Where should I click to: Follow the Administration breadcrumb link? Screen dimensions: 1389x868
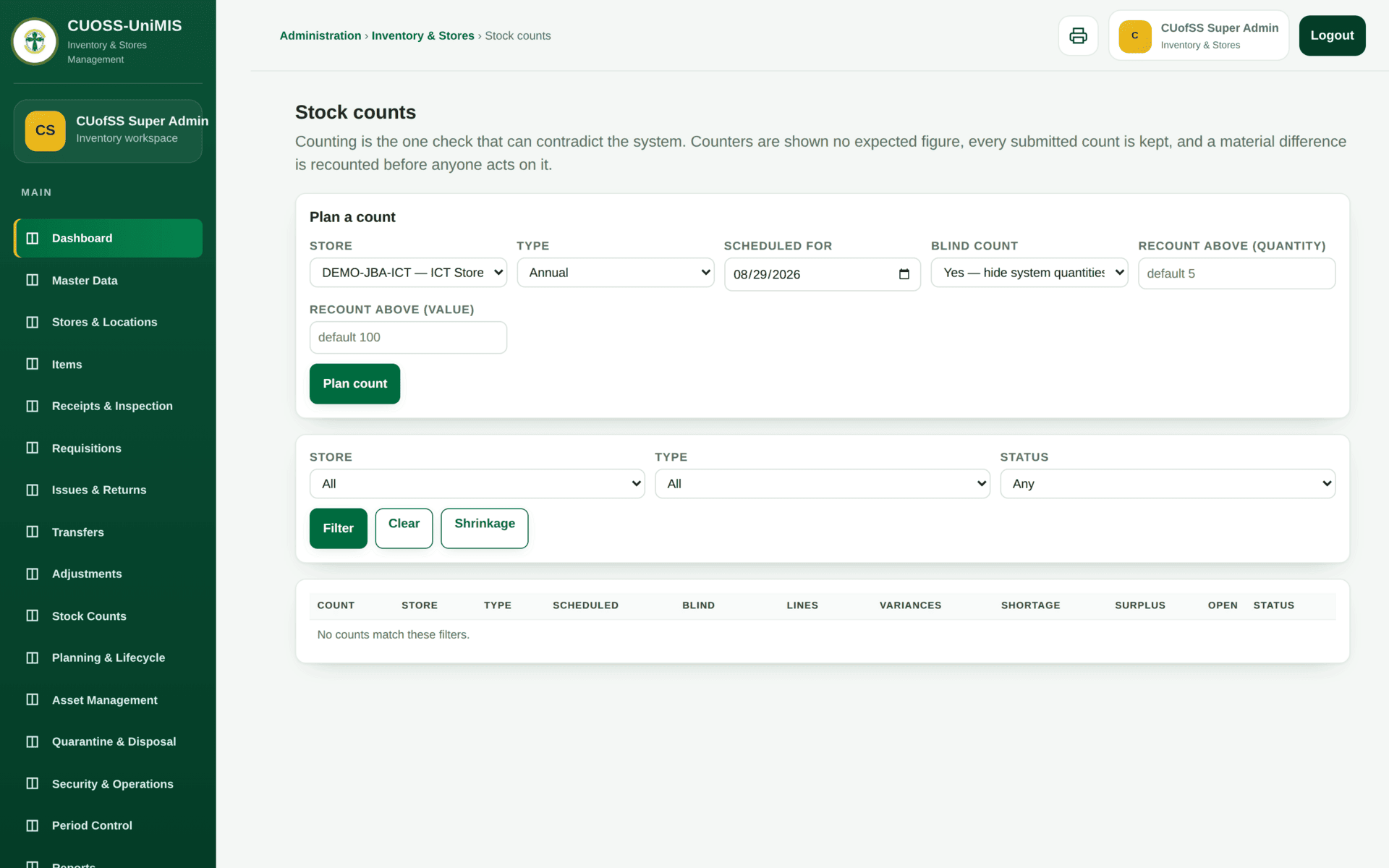(320, 35)
